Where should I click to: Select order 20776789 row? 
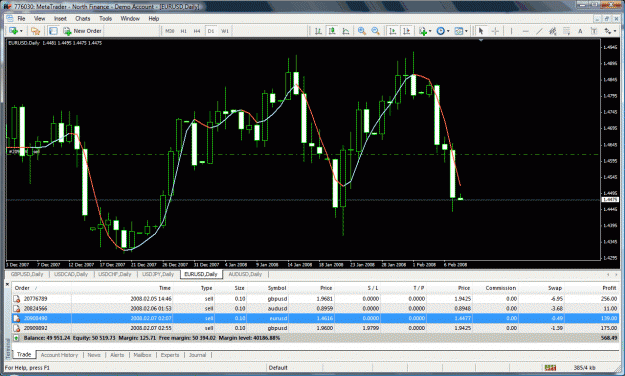[x=316, y=299]
